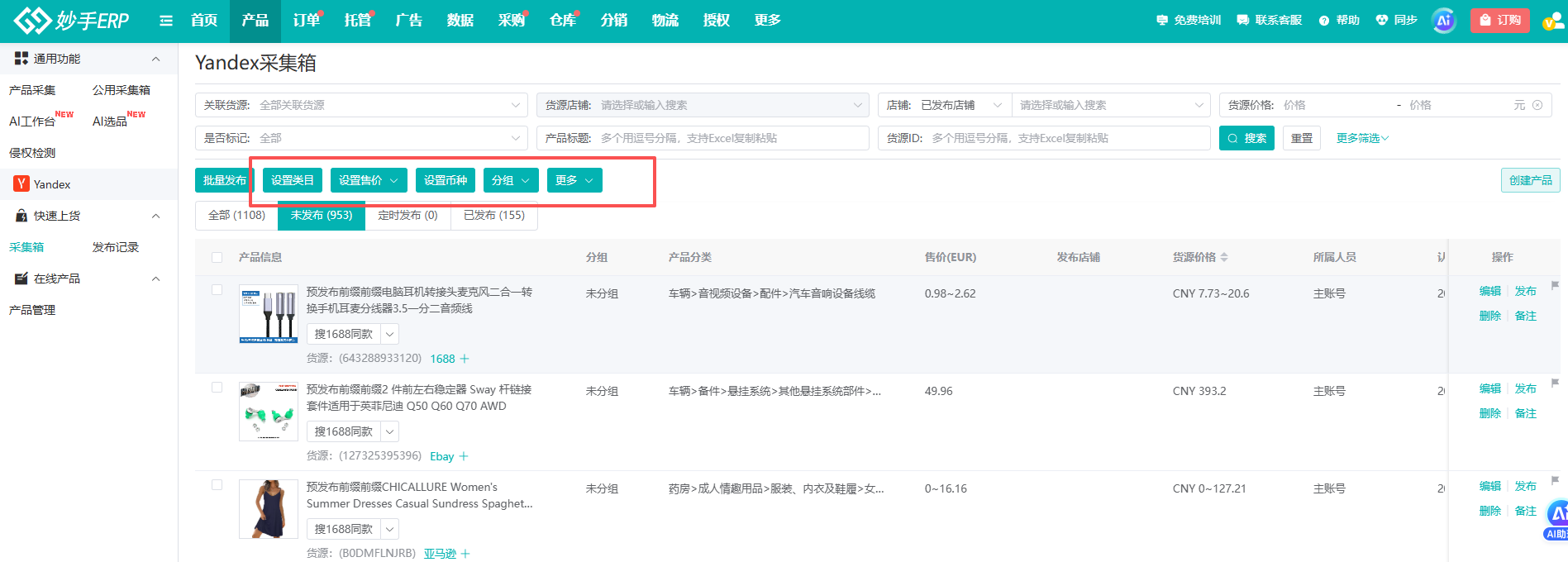Screen dimensions: 1568x562
Task: Focus 产品标题 input field
Action: pos(703,138)
